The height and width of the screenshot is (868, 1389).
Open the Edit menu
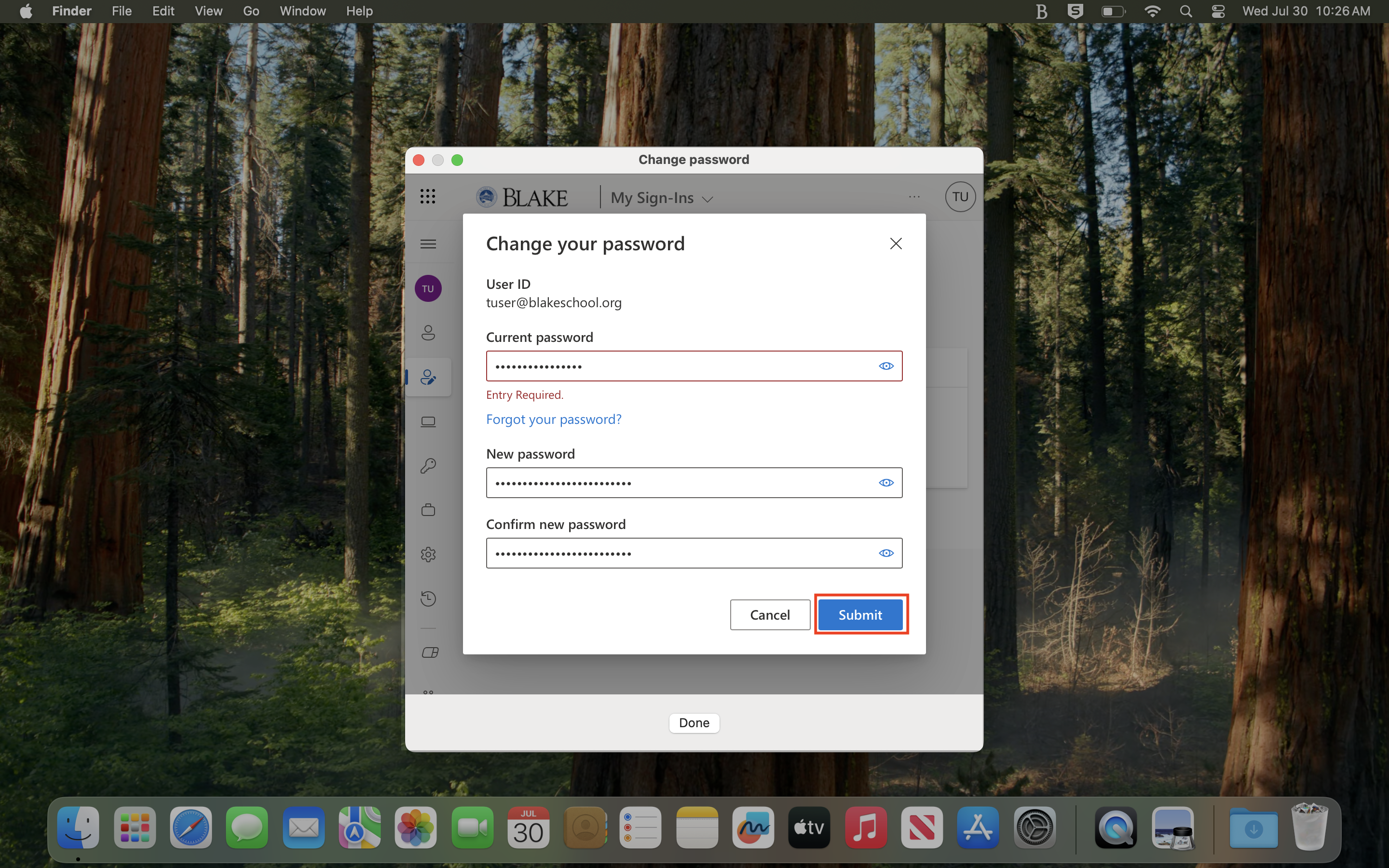tap(163, 11)
